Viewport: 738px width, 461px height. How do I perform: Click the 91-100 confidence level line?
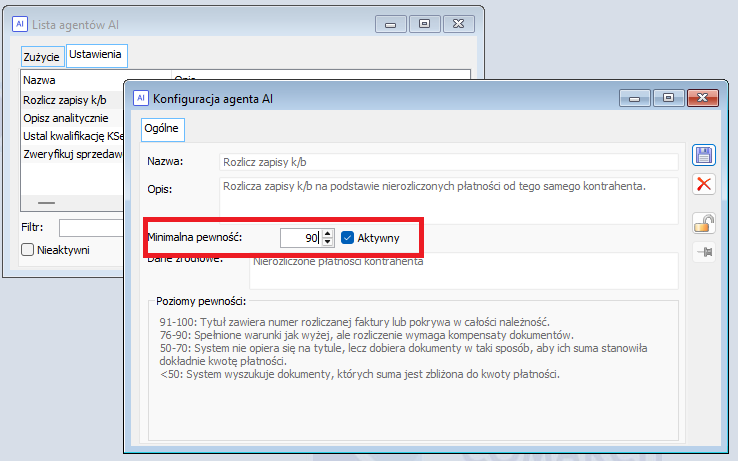point(354,322)
